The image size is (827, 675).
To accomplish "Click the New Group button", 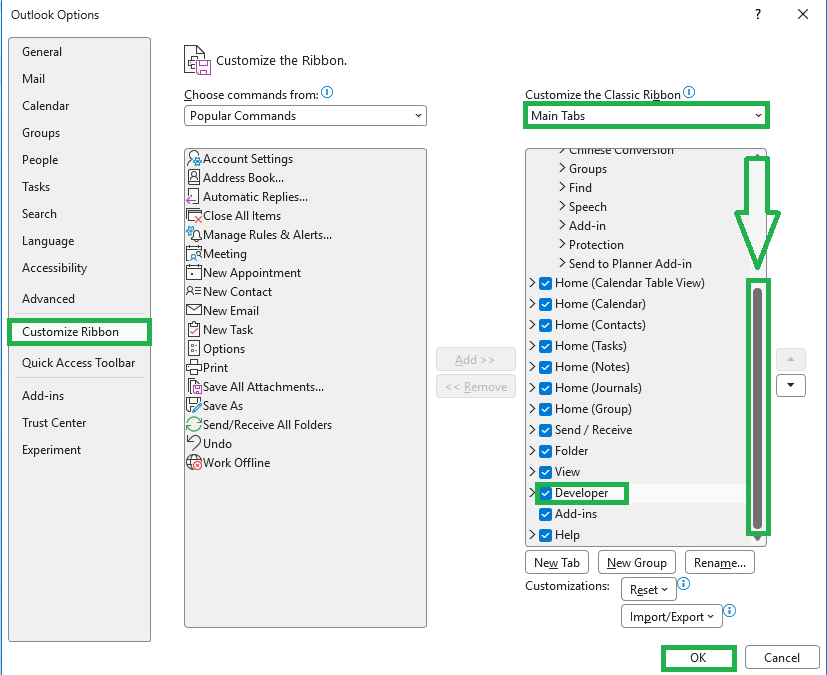I will tap(637, 563).
